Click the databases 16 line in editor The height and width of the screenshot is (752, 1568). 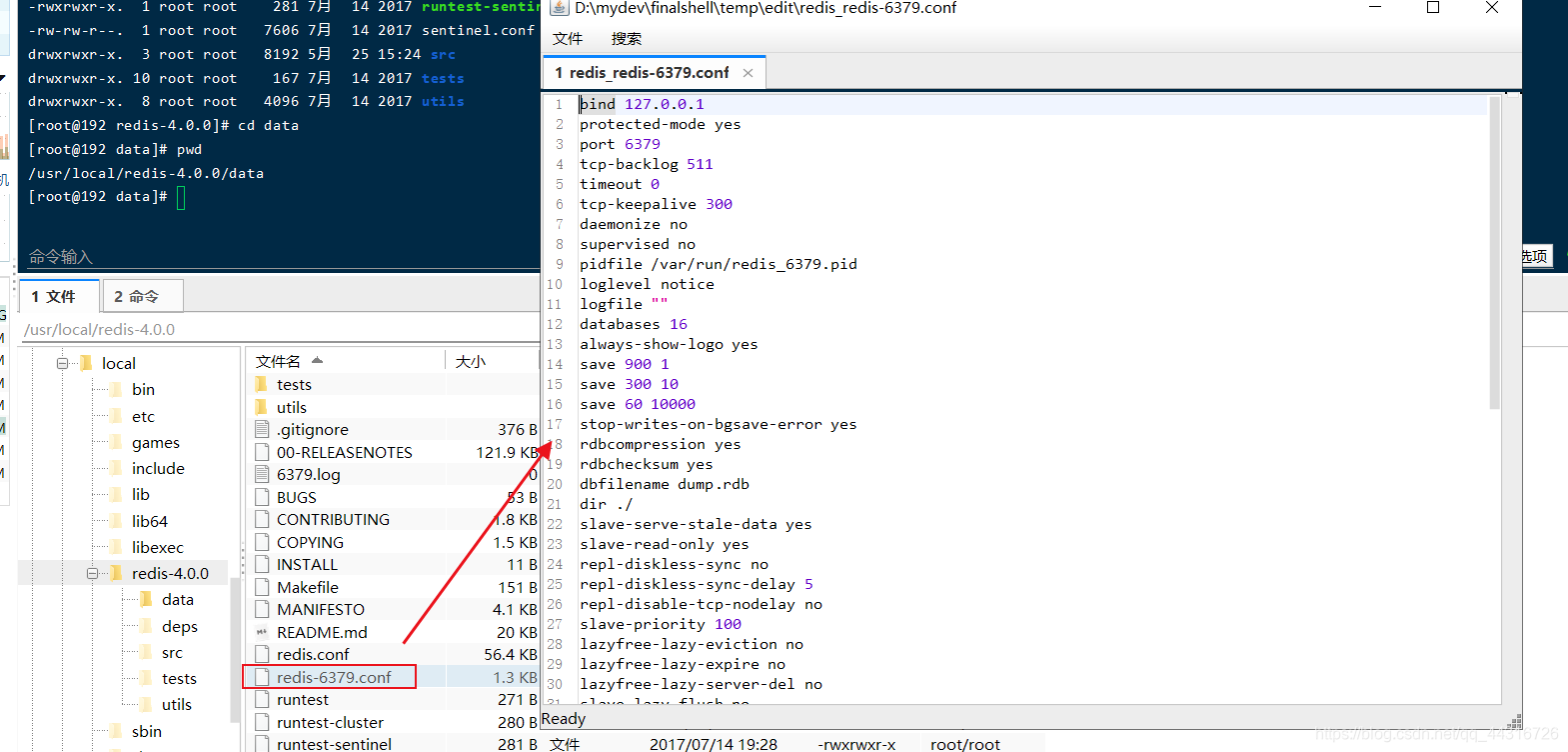click(634, 324)
